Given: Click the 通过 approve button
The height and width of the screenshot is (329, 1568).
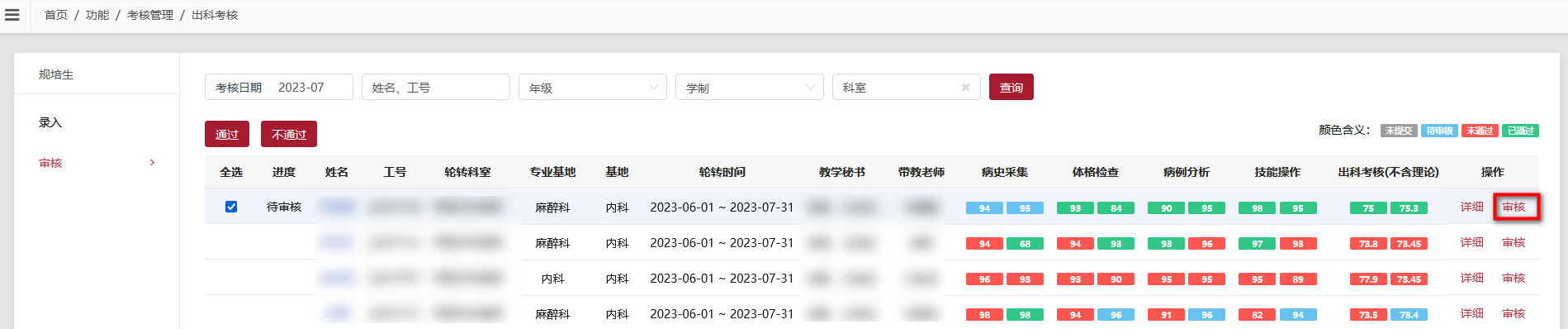Looking at the screenshot, I should (x=227, y=134).
